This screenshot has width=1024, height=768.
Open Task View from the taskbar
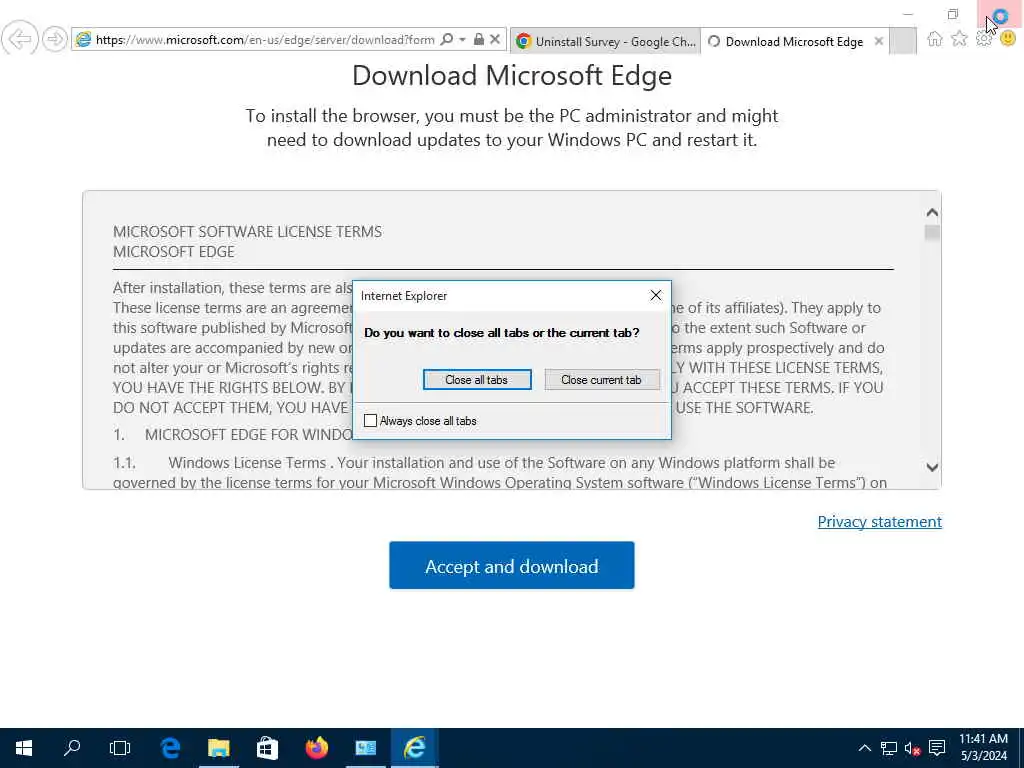120,748
